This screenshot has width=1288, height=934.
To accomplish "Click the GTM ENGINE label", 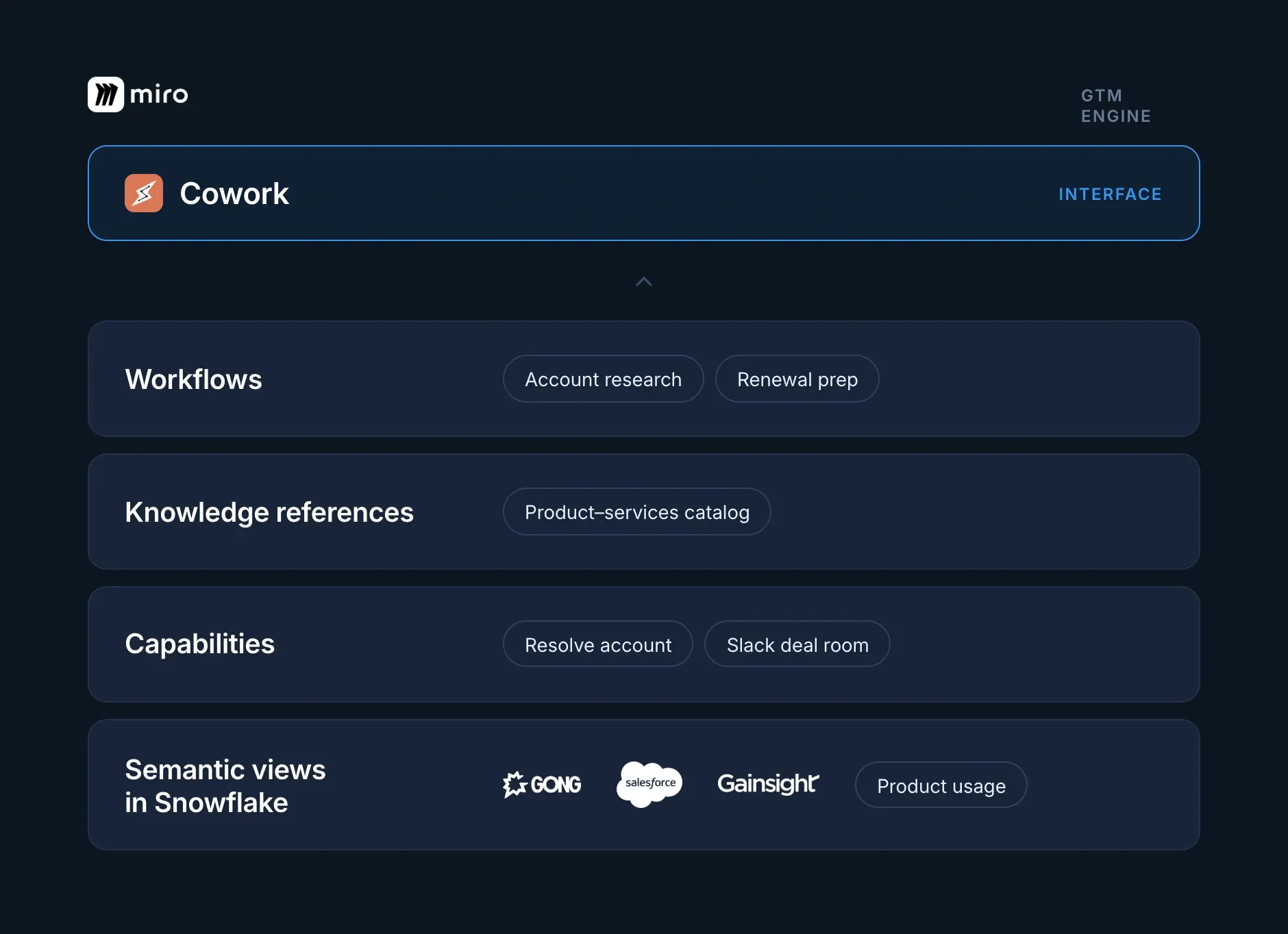I will point(1116,106).
